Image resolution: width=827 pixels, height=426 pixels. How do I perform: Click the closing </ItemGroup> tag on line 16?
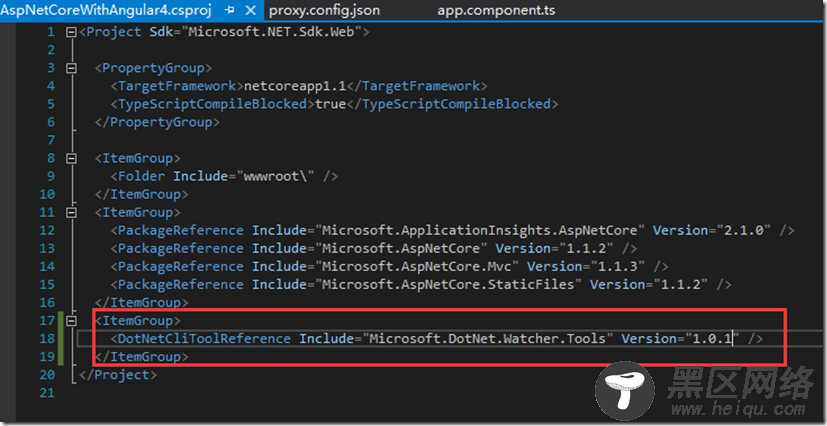click(141, 302)
